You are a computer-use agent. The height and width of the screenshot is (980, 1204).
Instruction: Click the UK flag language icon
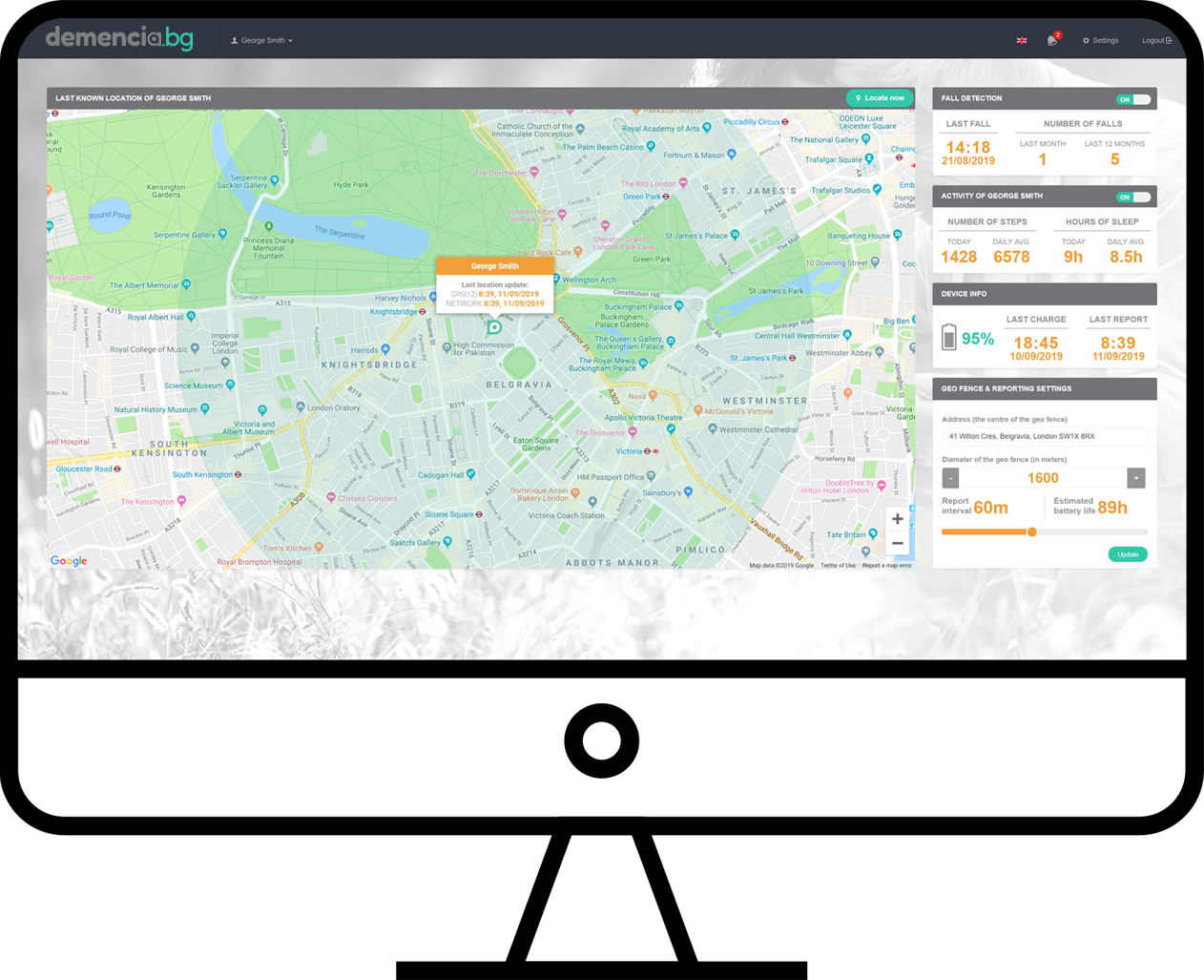tap(1022, 41)
